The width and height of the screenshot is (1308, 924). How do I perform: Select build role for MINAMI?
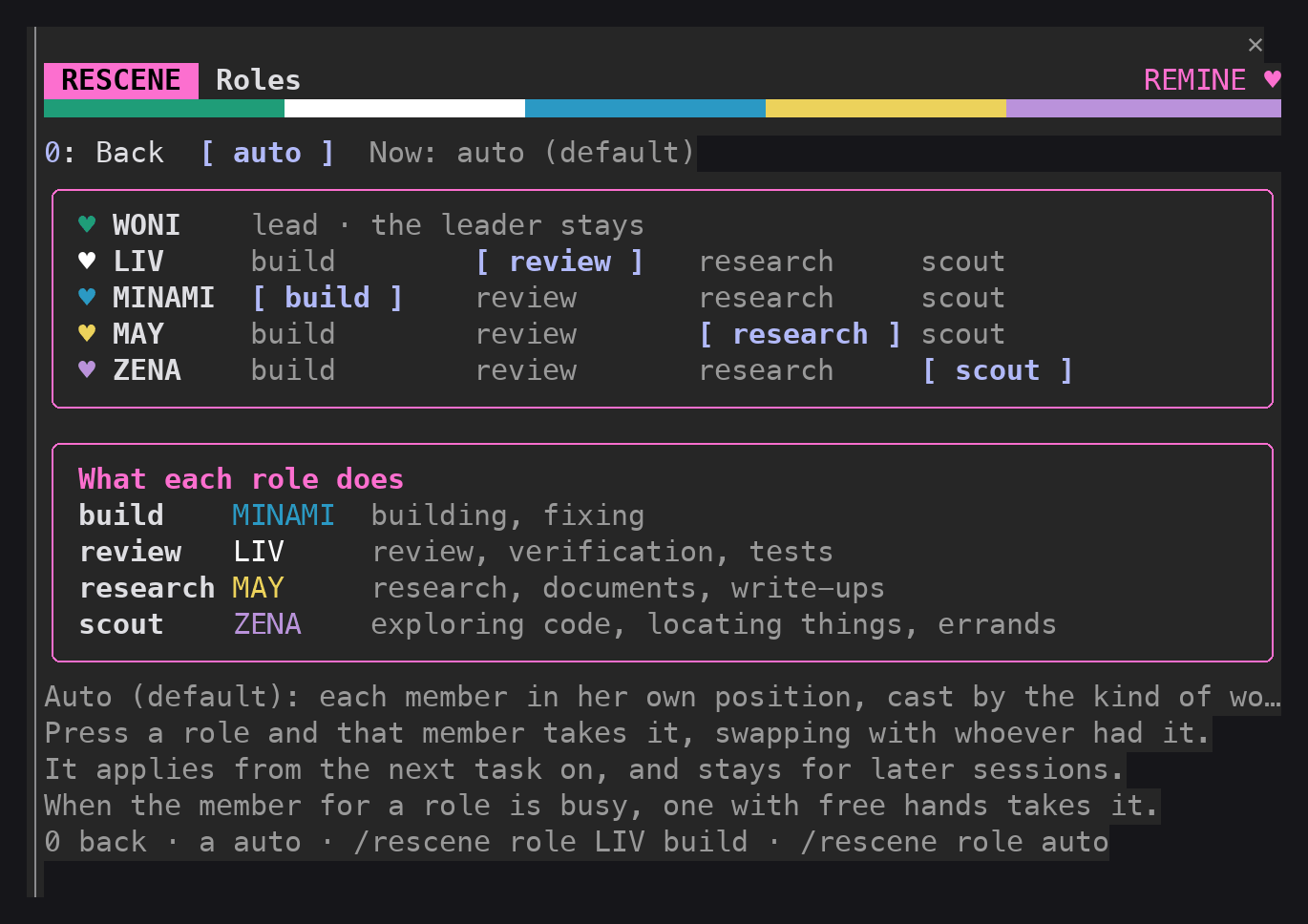(x=327, y=298)
